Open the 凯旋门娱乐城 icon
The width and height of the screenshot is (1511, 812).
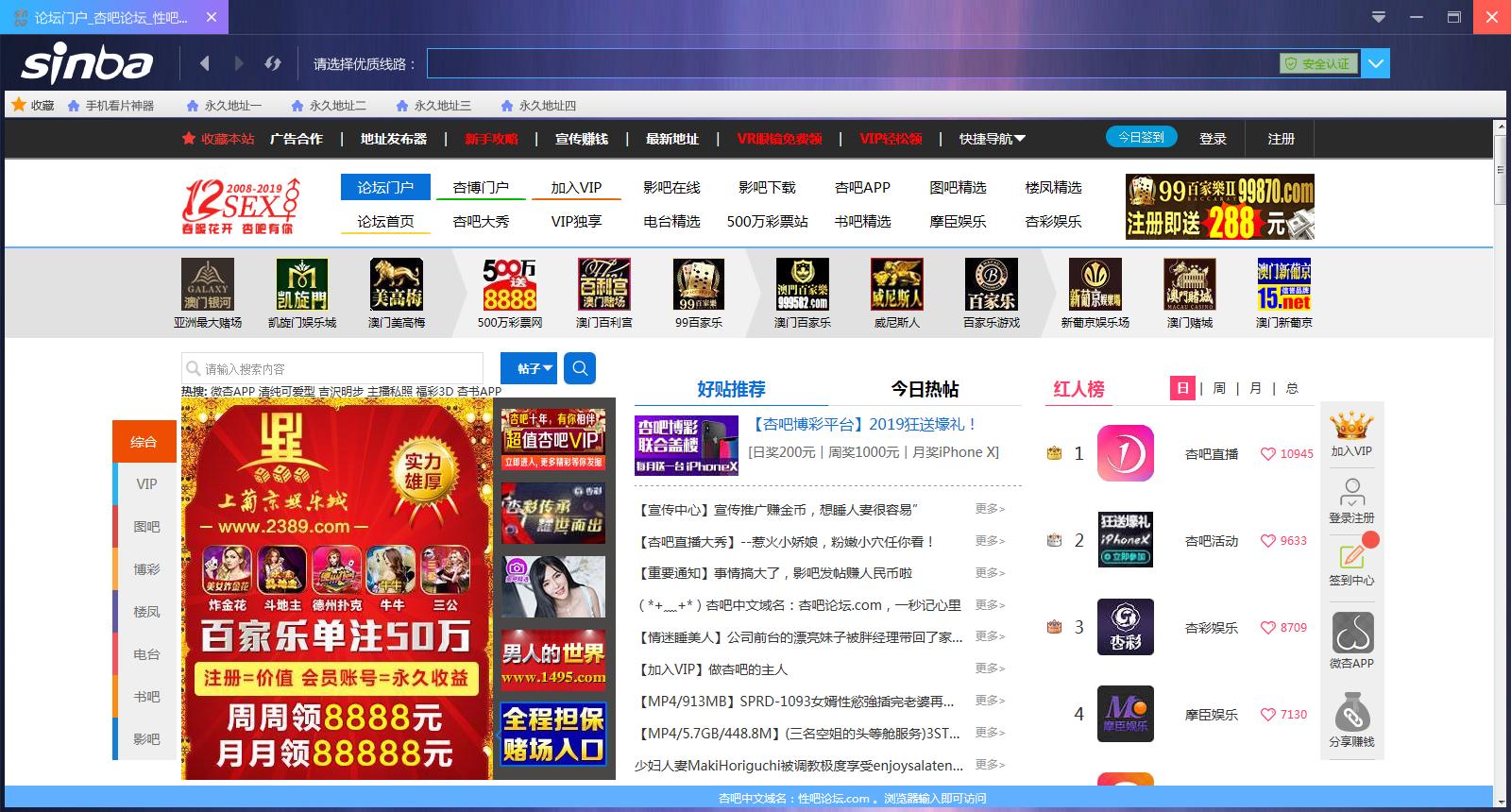pyautogui.click(x=302, y=284)
